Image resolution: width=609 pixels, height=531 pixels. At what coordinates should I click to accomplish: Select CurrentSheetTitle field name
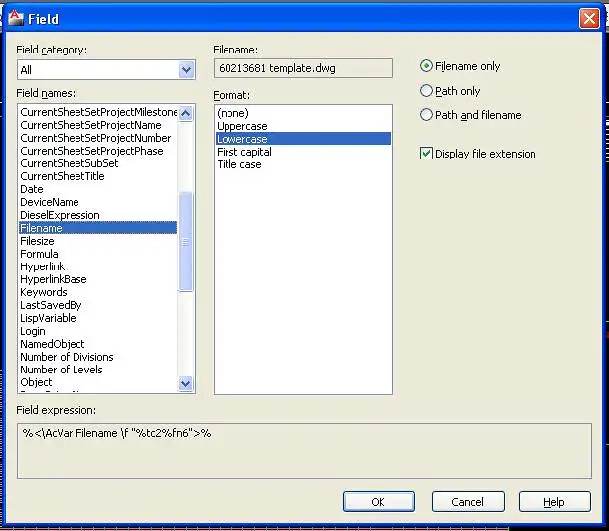pos(98,176)
